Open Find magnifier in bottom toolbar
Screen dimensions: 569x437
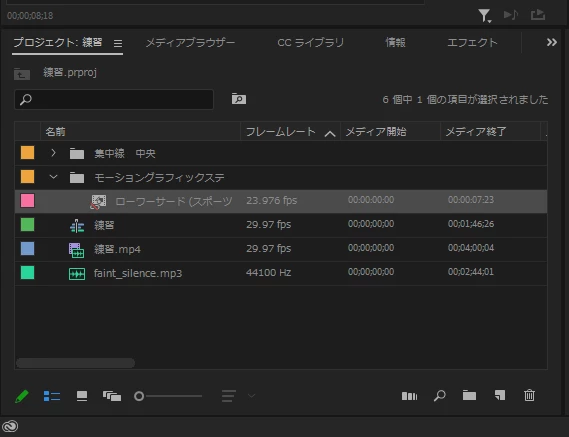click(439, 396)
